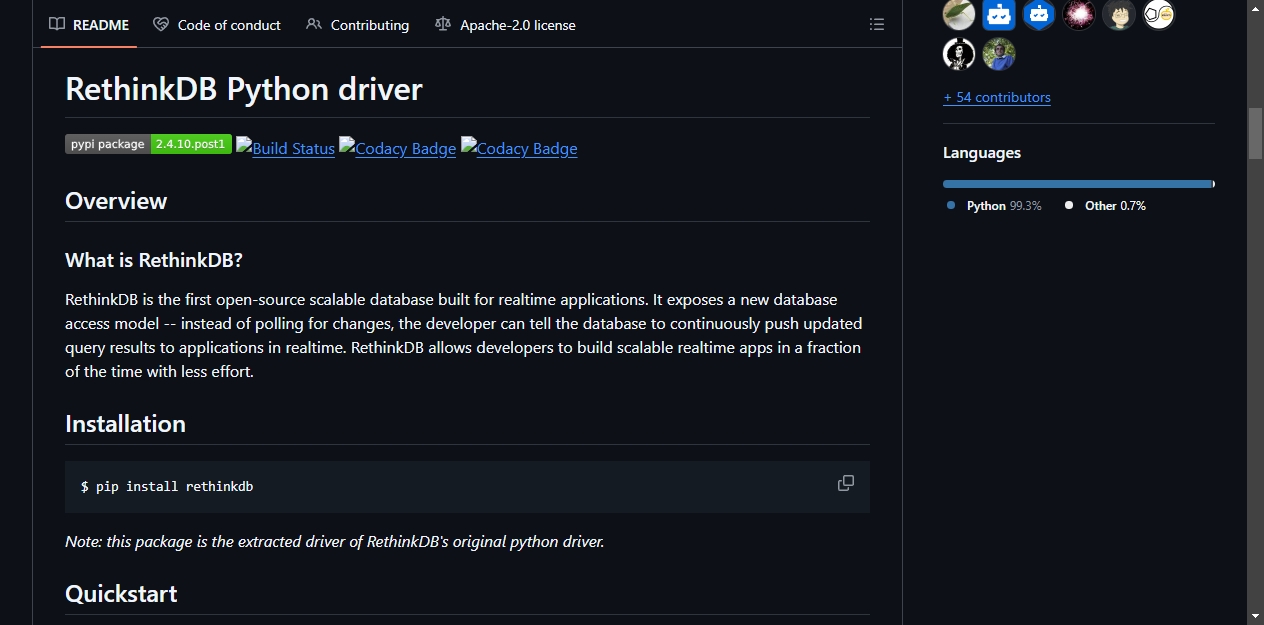1264x625 pixels.
Task: Click the vertical scrollbar thumb
Action: tap(1255, 132)
